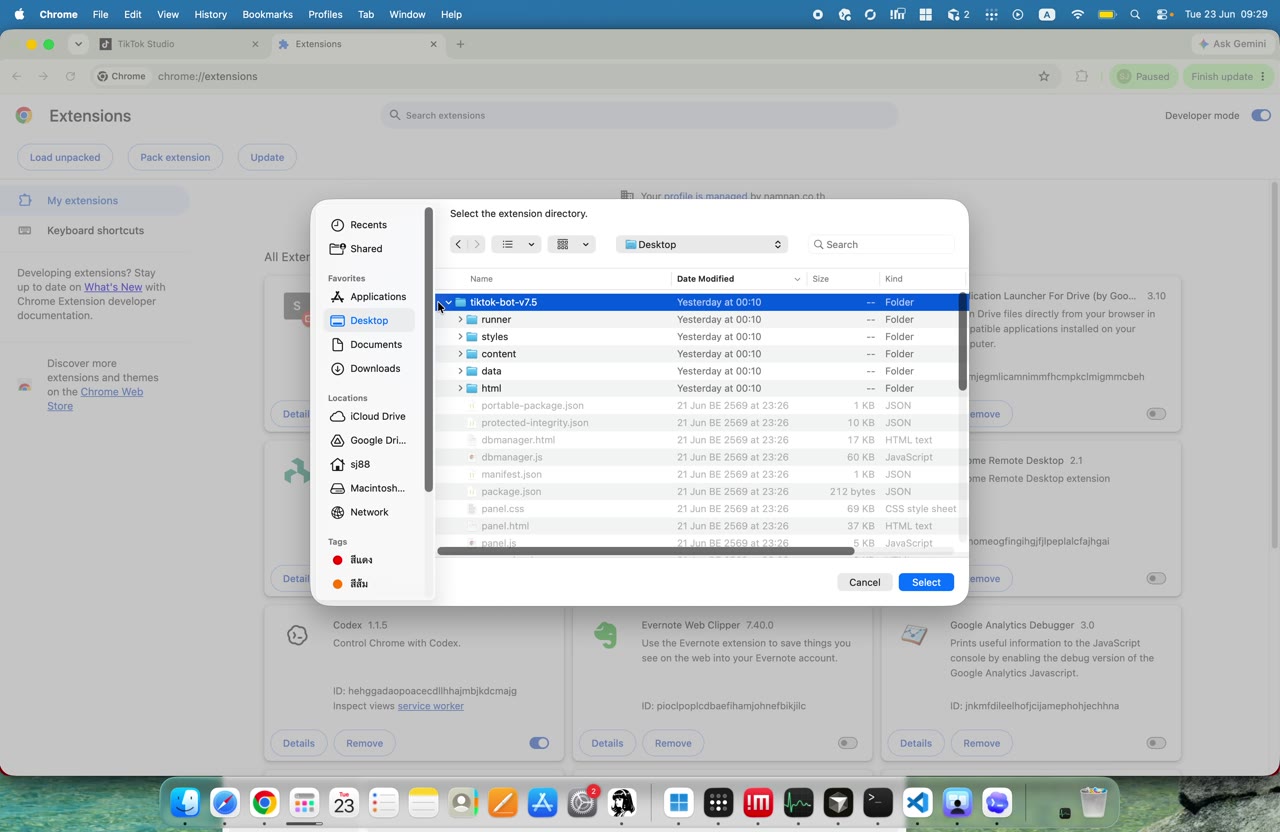Open Chrome from the Dock
Image resolution: width=1280 pixels, height=832 pixels.
tap(265, 802)
